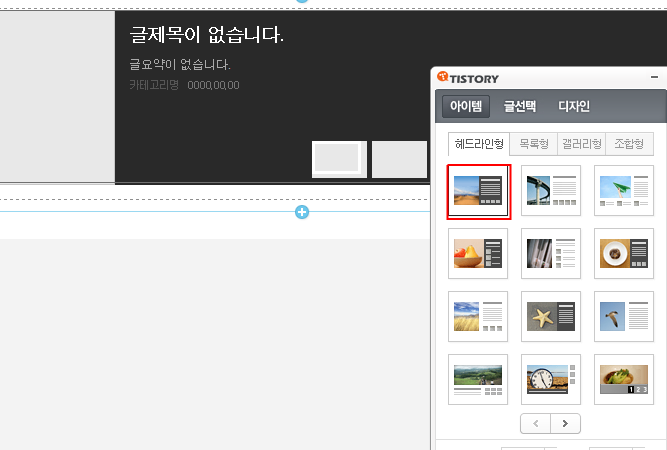Click the title '글제목이 없습니다.'
The image size is (667, 450).
point(206,34)
